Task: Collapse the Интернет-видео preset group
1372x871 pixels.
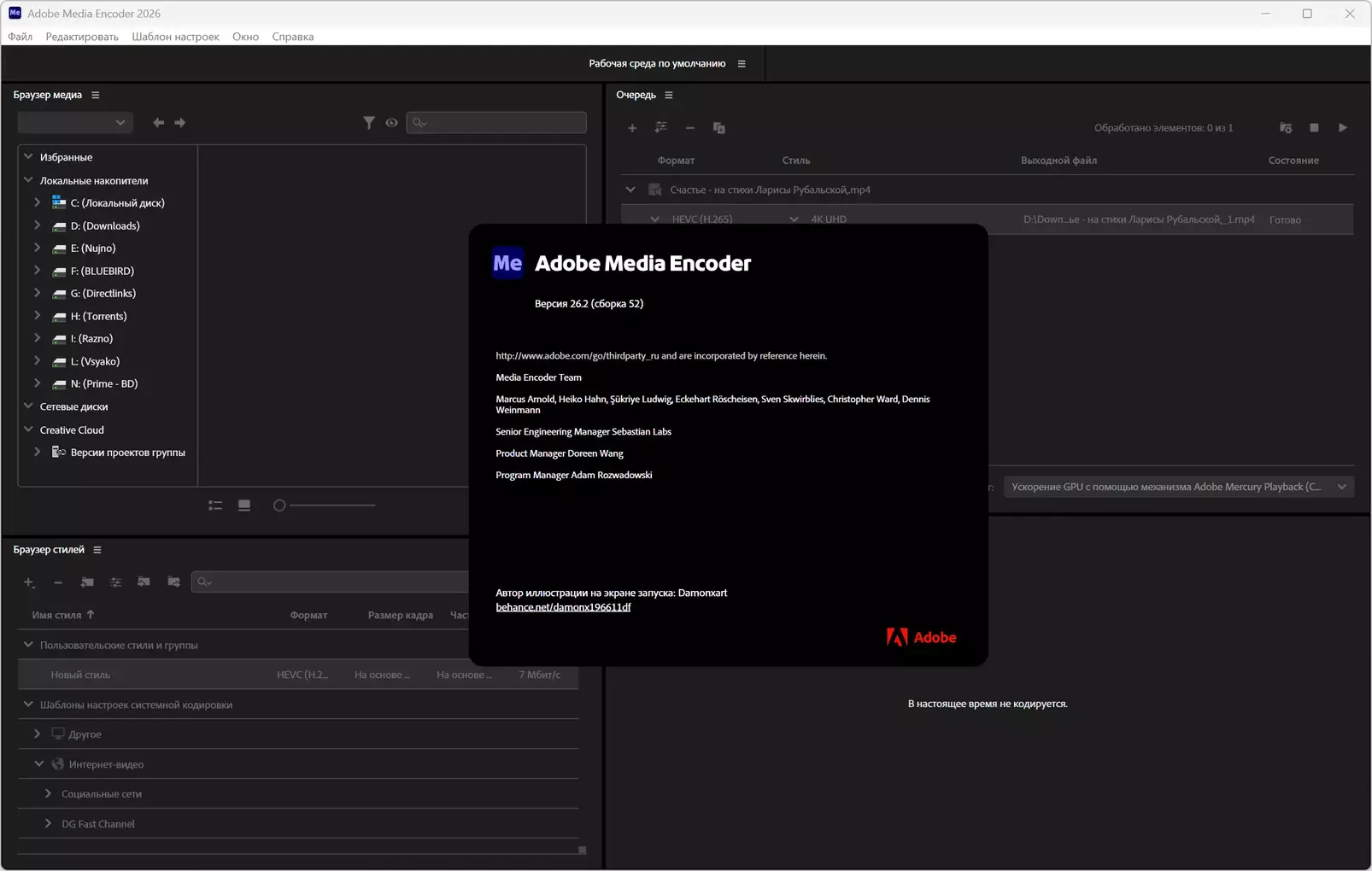Action: coord(38,764)
